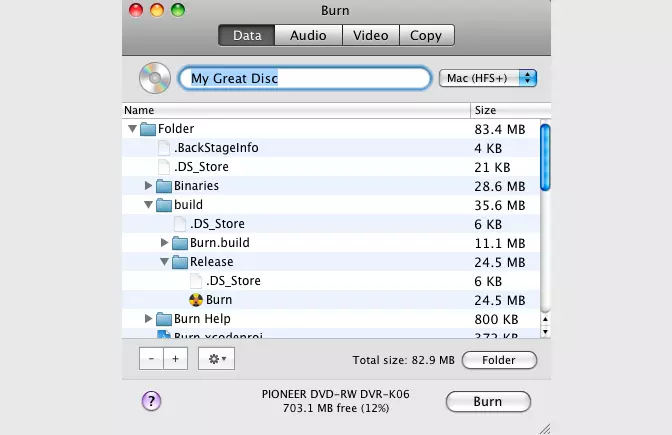Expand the Burn Help folder

click(x=148, y=318)
